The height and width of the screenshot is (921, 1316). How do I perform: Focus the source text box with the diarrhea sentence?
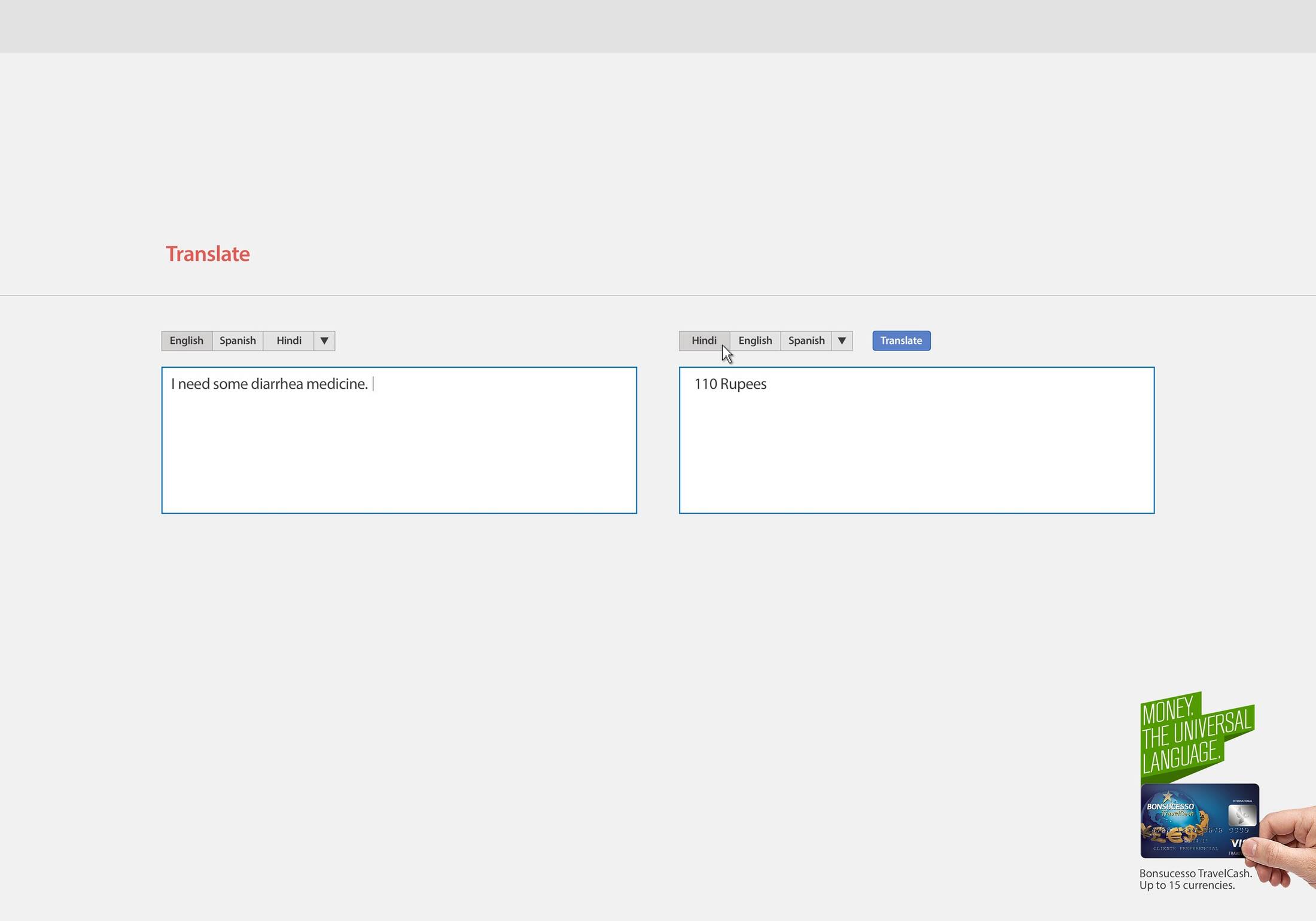point(399,440)
